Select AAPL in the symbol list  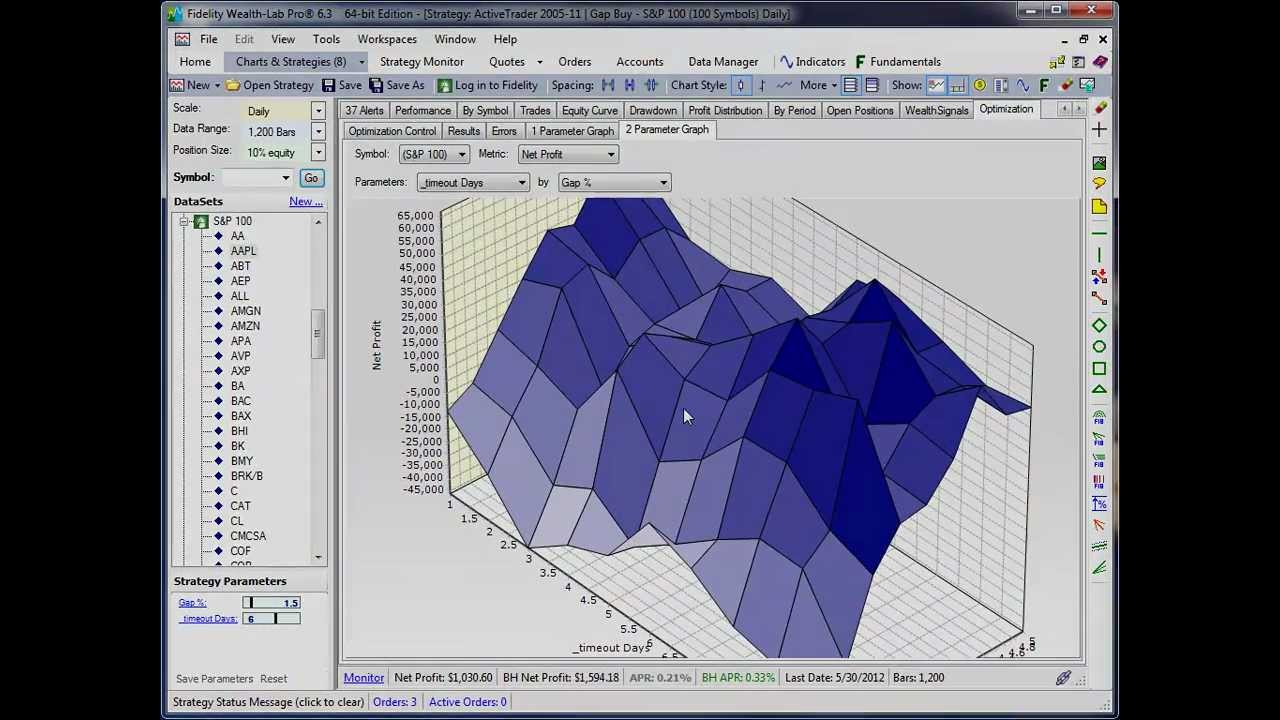point(243,251)
